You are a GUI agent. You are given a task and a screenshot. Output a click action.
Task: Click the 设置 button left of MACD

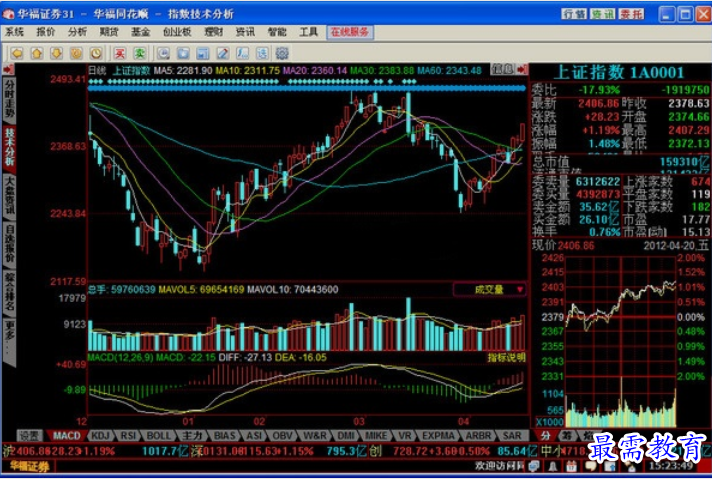30,435
